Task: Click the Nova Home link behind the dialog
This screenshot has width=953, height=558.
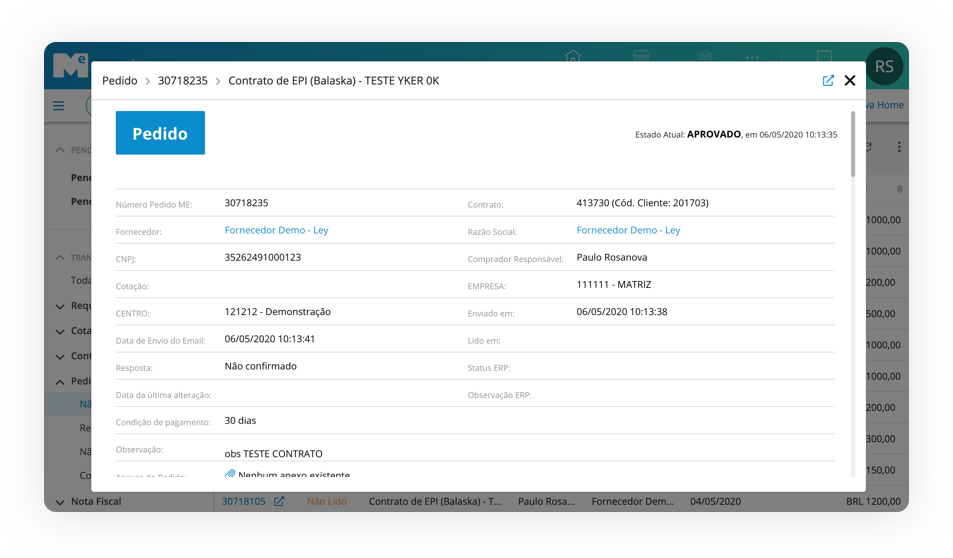Action: [885, 105]
